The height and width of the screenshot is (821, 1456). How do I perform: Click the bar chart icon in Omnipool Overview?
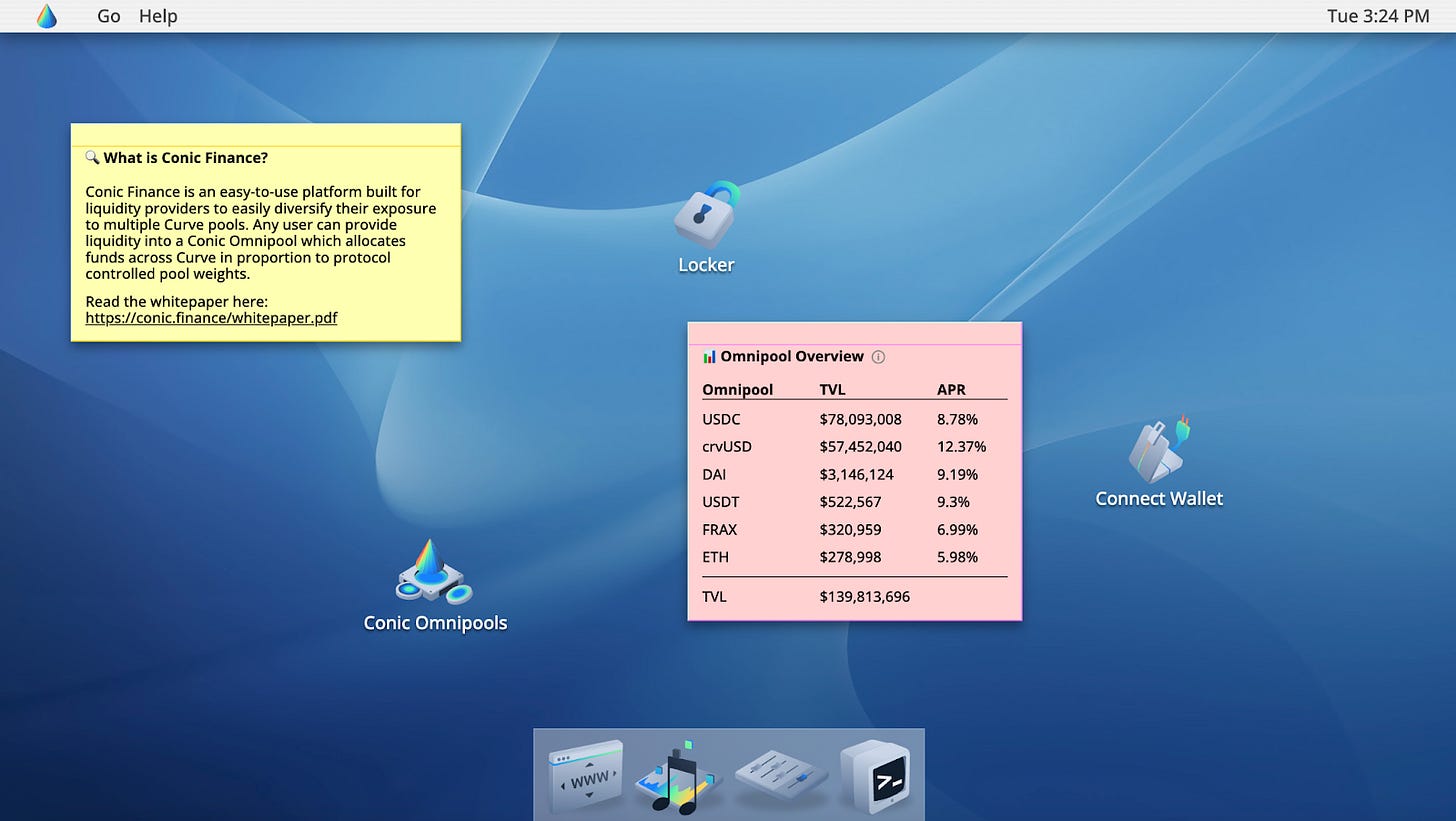pos(709,356)
